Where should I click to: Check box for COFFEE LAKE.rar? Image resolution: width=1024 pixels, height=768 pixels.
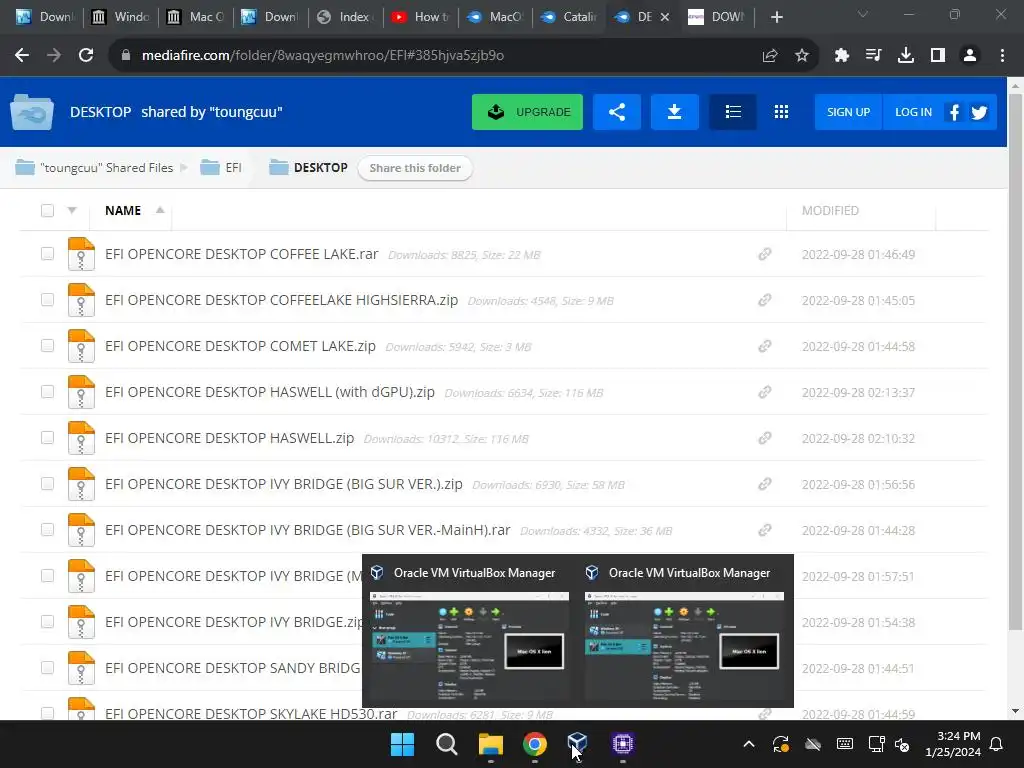pos(47,253)
